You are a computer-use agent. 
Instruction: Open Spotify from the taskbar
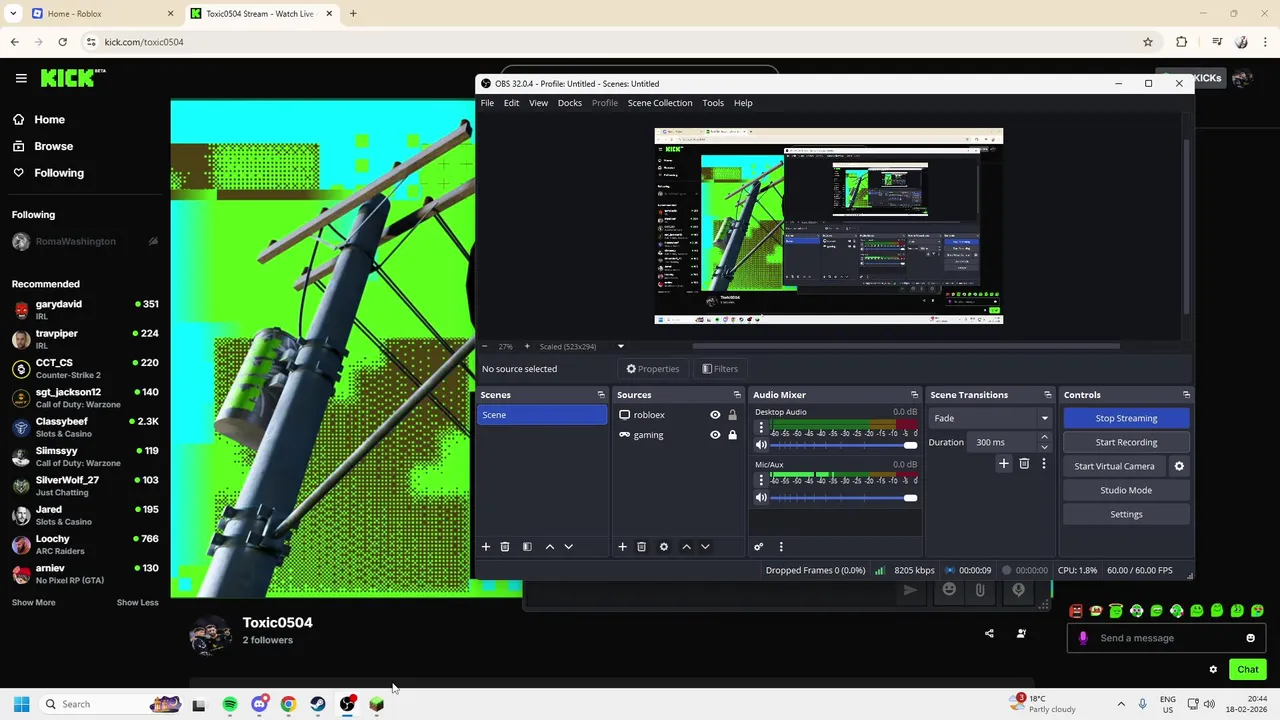pos(230,704)
